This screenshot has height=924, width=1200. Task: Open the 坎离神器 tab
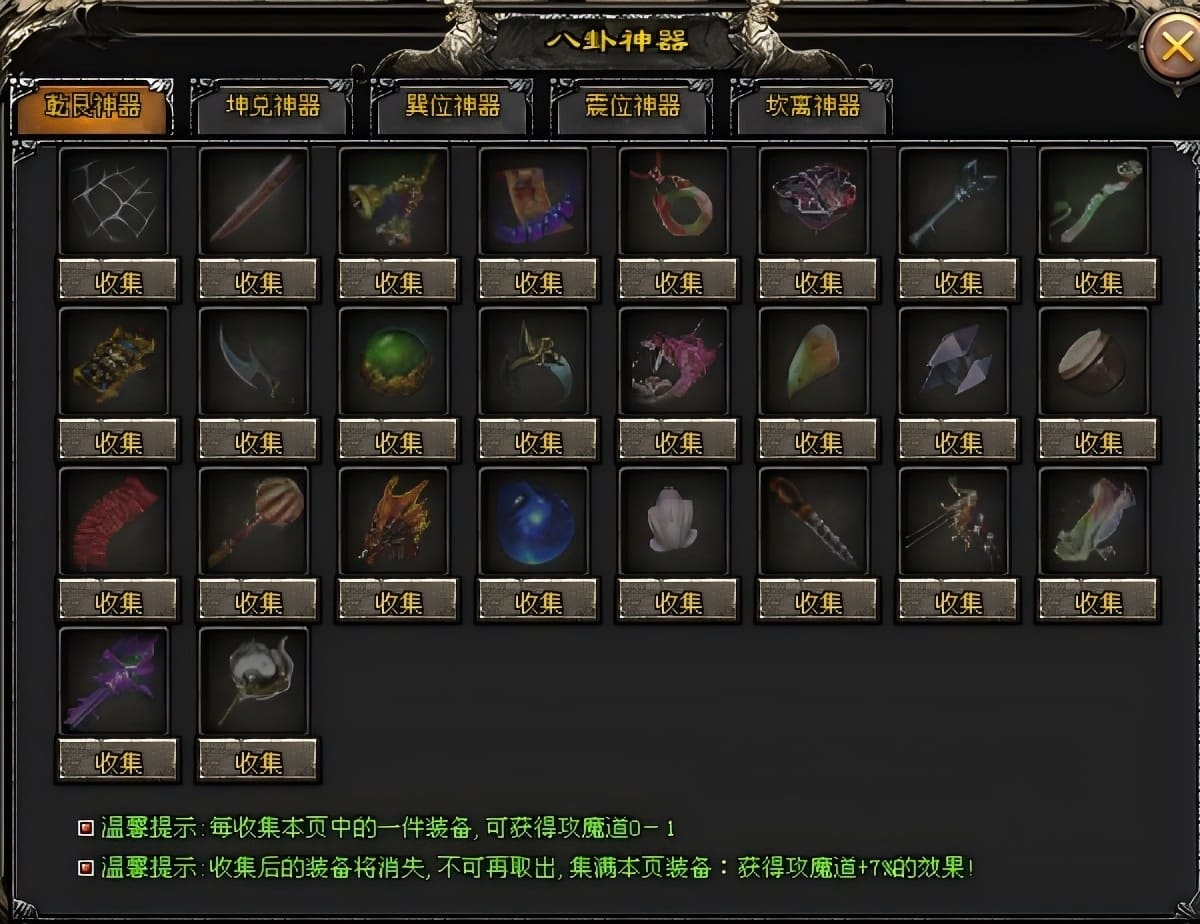[x=812, y=106]
